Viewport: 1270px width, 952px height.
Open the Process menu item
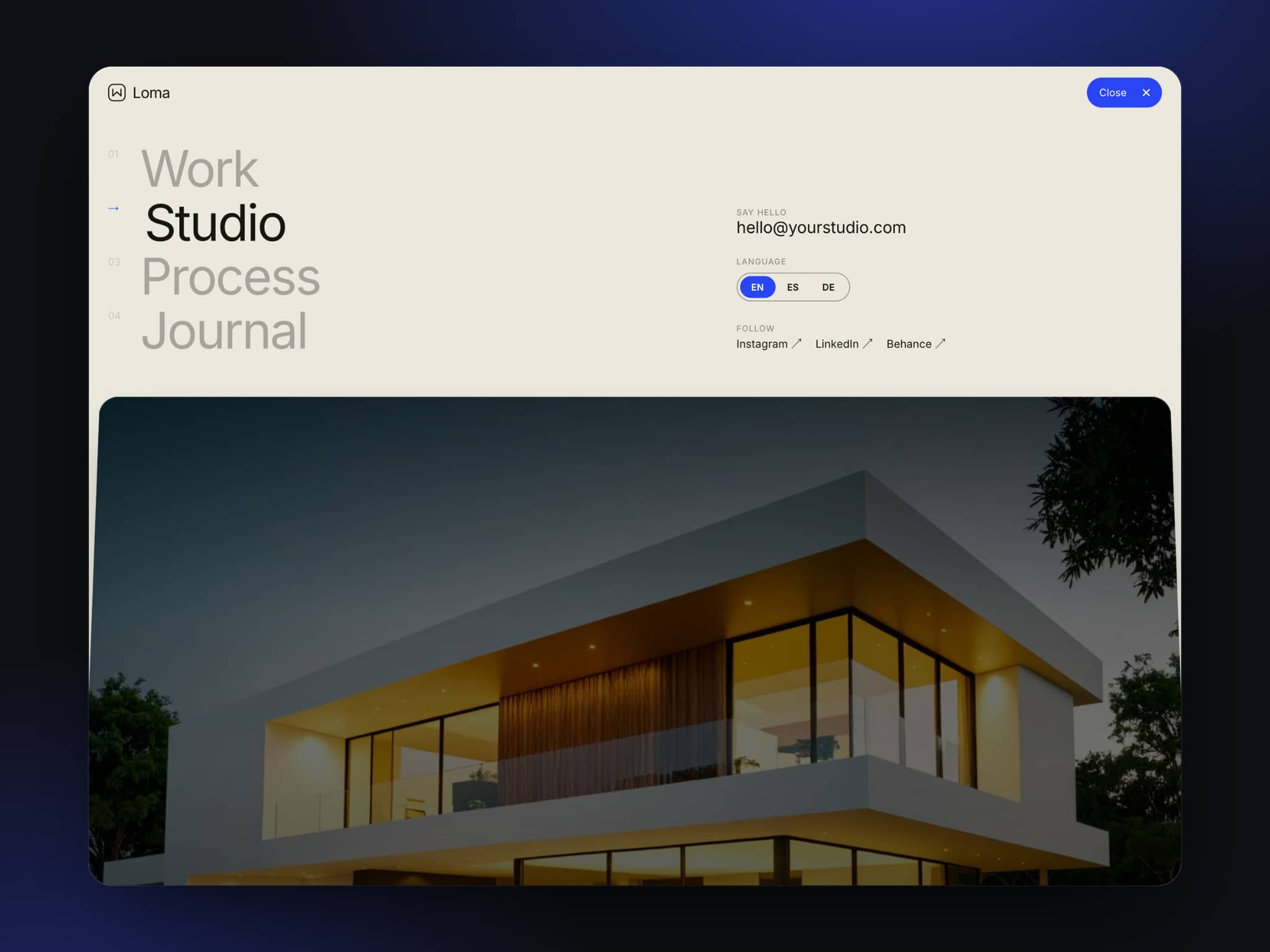pyautogui.click(x=231, y=276)
